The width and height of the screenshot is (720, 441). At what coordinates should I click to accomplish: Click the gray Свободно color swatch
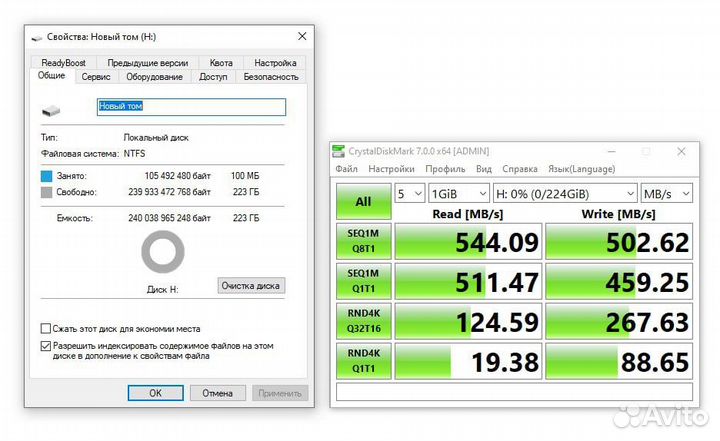pos(46,192)
